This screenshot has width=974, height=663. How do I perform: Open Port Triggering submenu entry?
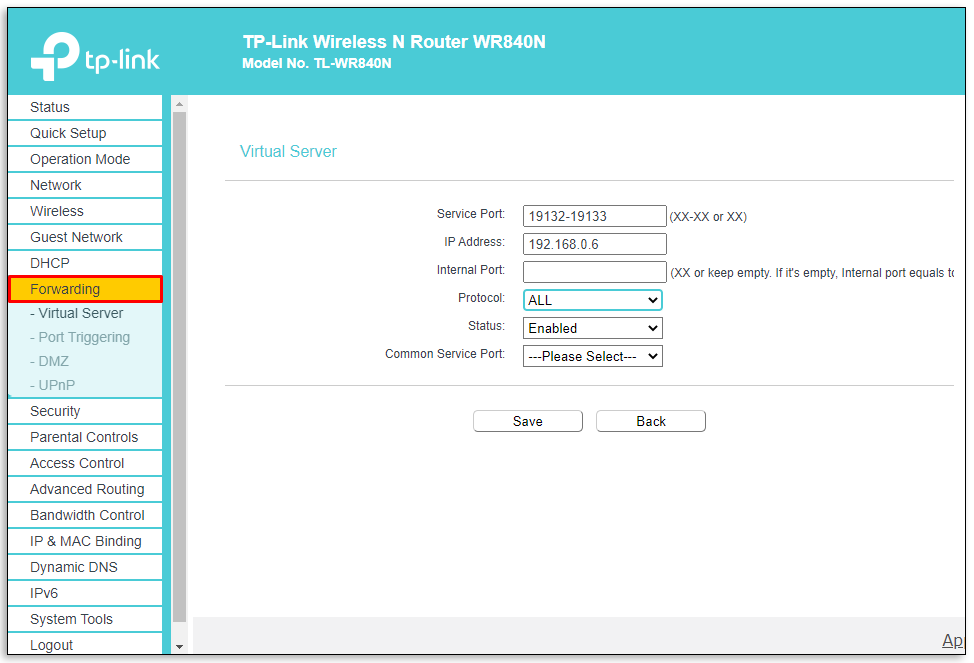80,337
